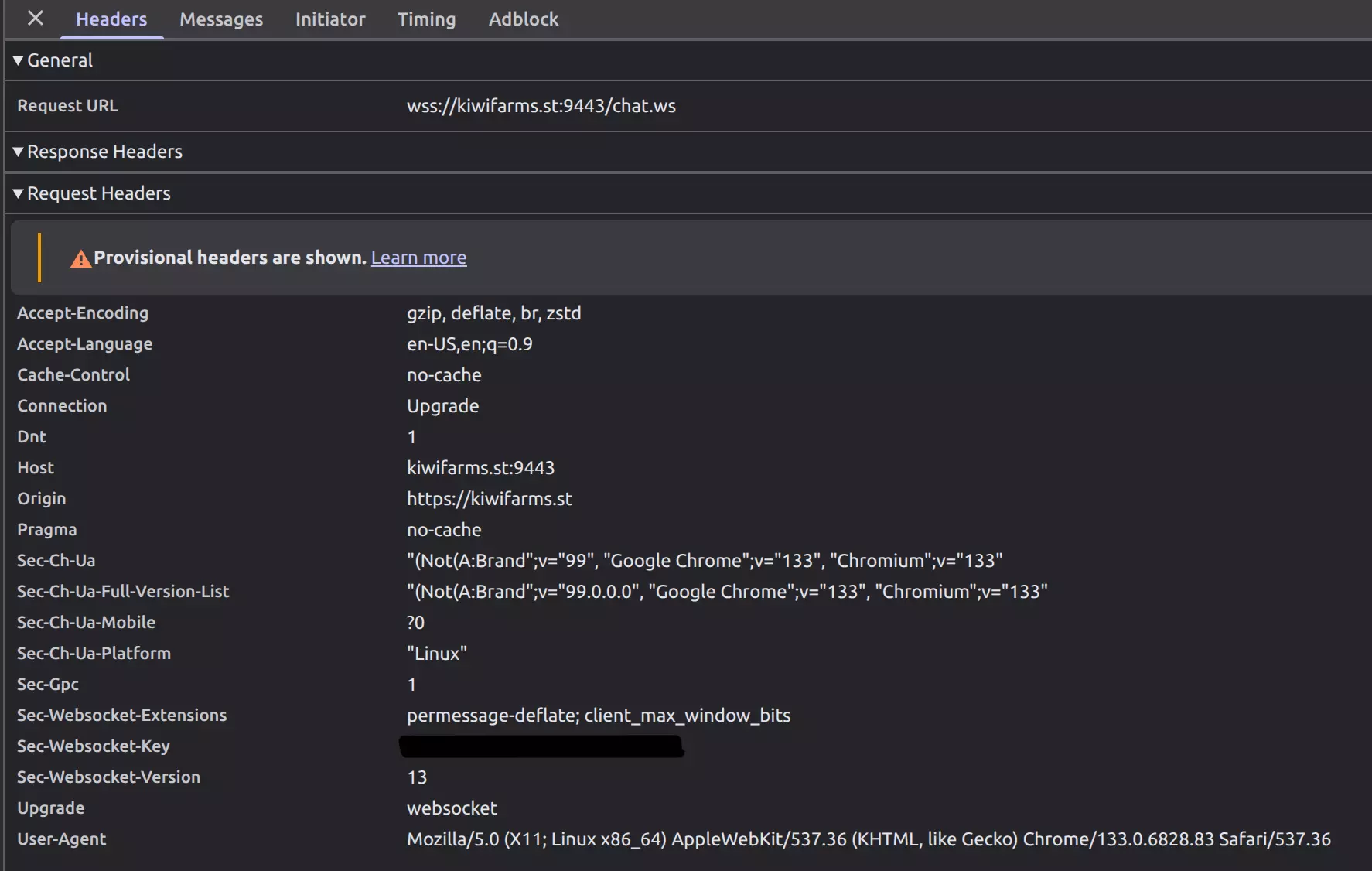Select the Connection value Upgrade

coord(443,406)
